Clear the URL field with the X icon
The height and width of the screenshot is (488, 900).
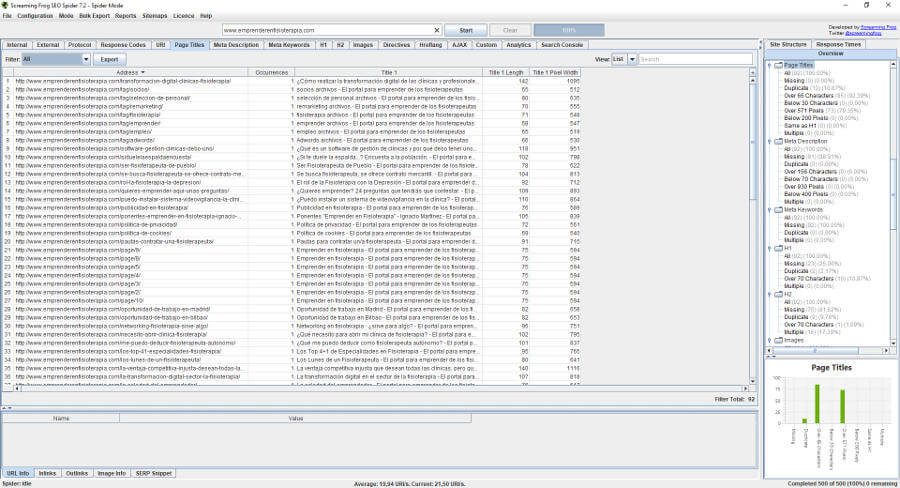point(436,30)
